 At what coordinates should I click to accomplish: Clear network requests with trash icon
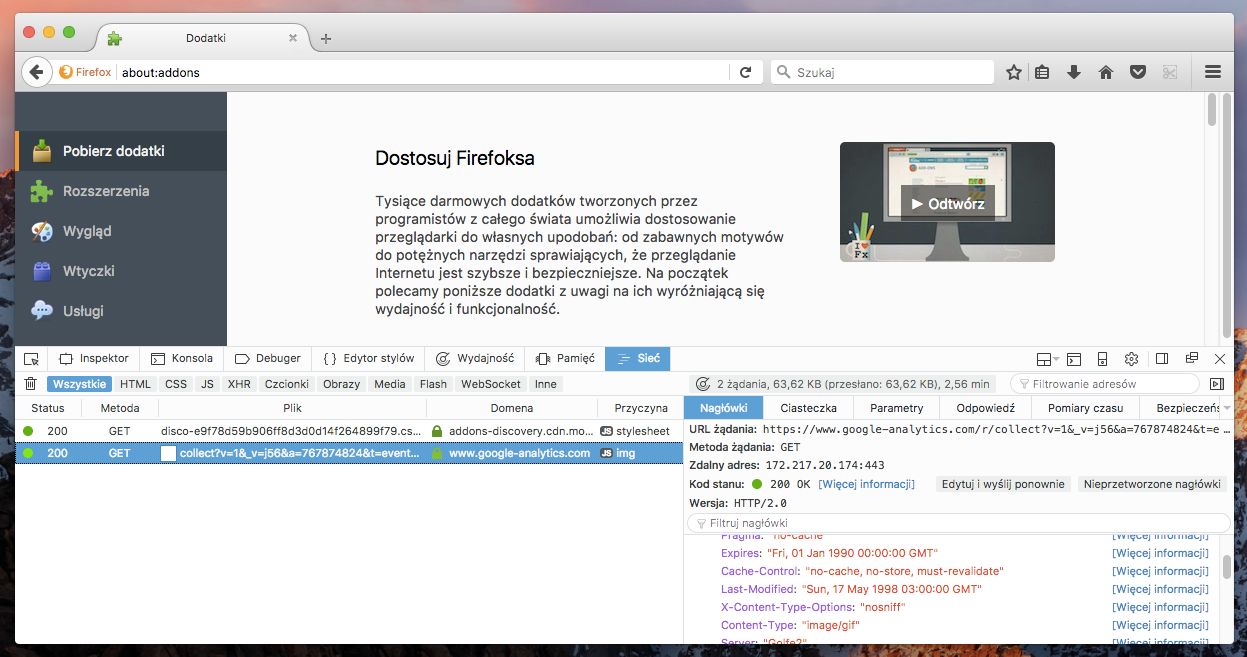coord(30,384)
